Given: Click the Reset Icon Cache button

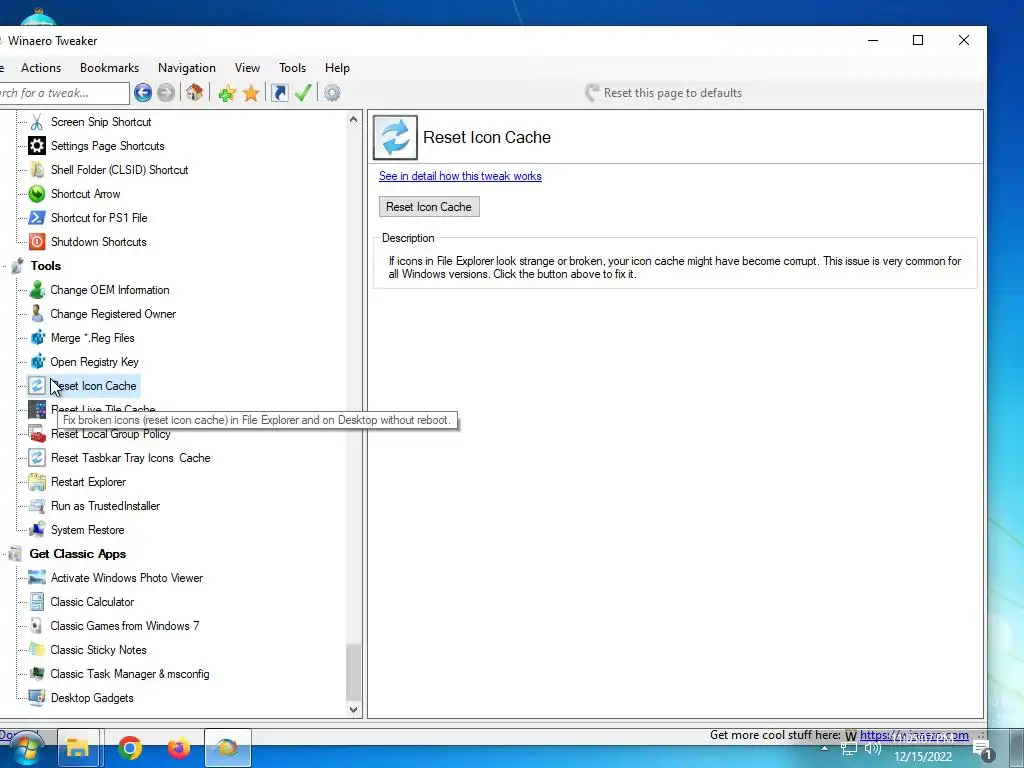Looking at the screenshot, I should pyautogui.click(x=429, y=207).
